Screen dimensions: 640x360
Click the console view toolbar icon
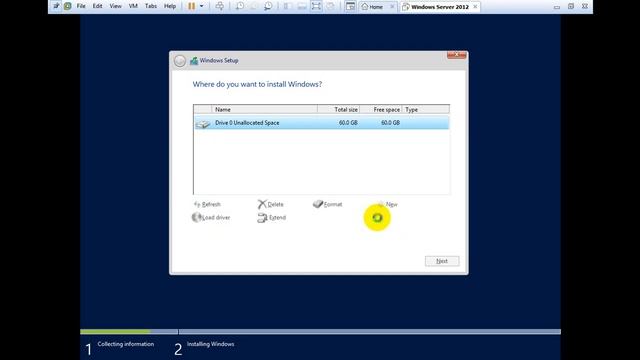pos(350,6)
